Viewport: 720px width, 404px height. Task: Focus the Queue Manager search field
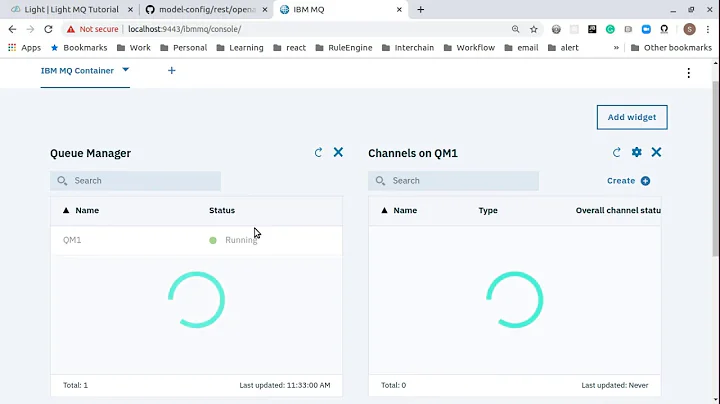click(135, 181)
